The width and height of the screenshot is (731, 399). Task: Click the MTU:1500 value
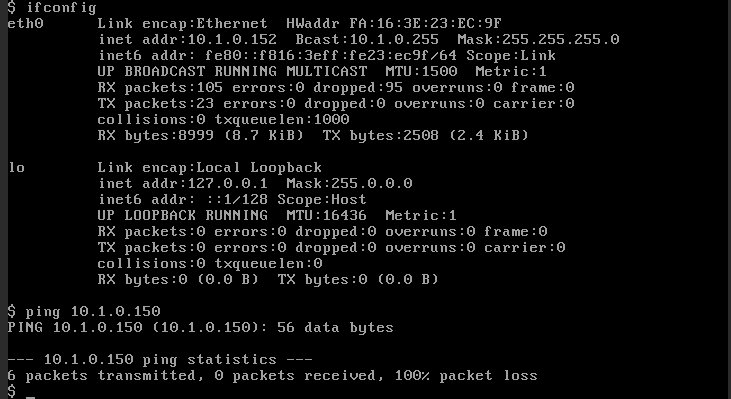click(x=421, y=71)
